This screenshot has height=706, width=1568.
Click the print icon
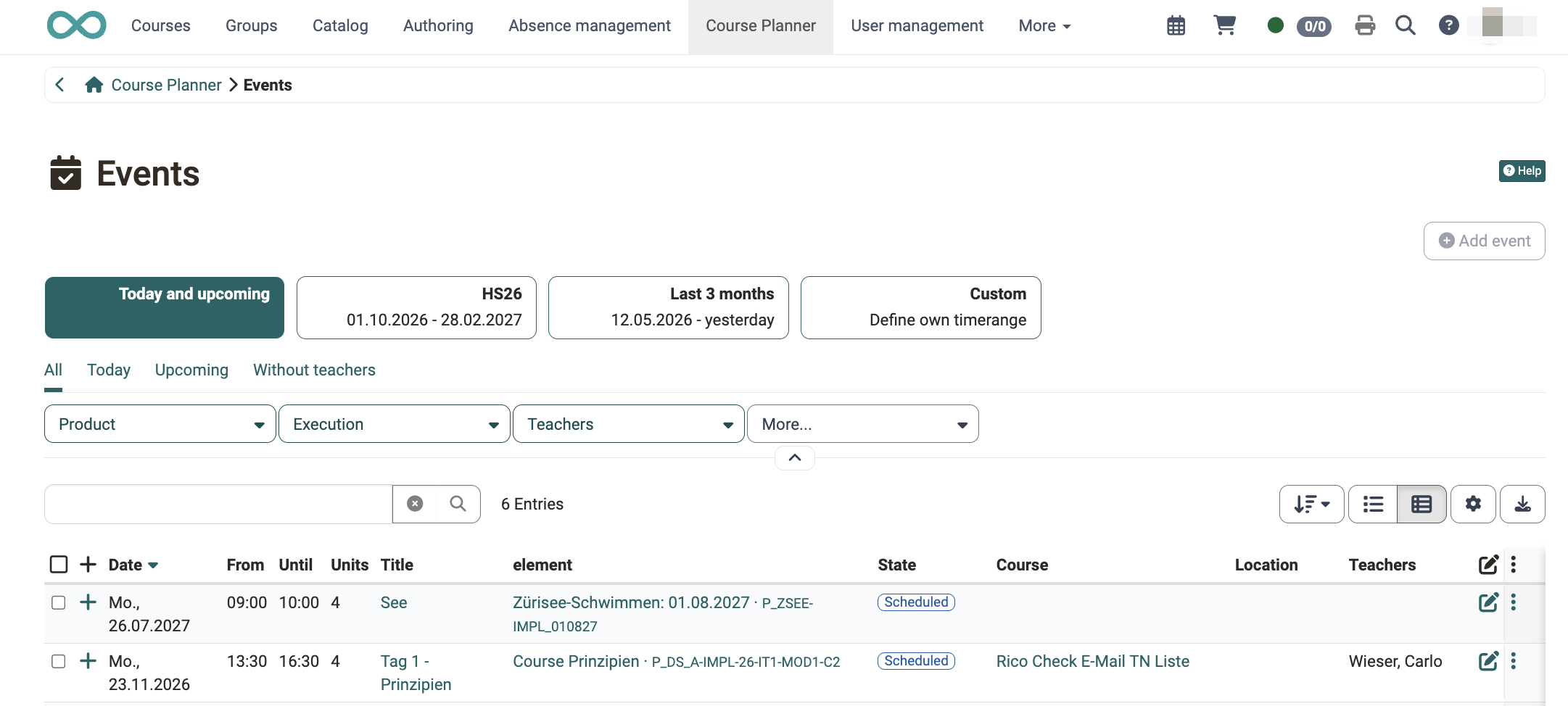pyautogui.click(x=1365, y=25)
